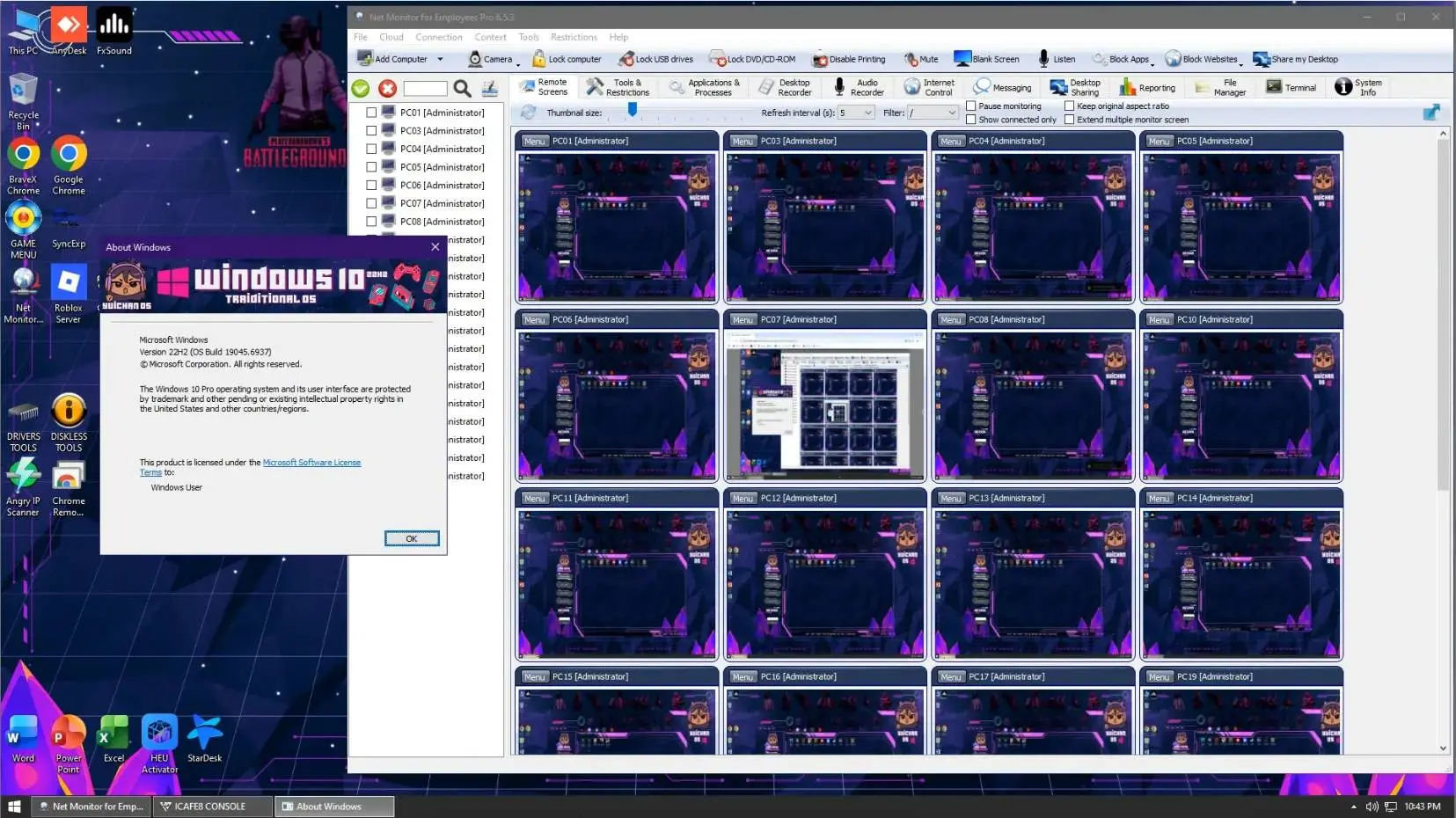The image size is (1456, 818).
Task: Open the Menu button of the PC05 thumbnail
Action: pos(1160,141)
